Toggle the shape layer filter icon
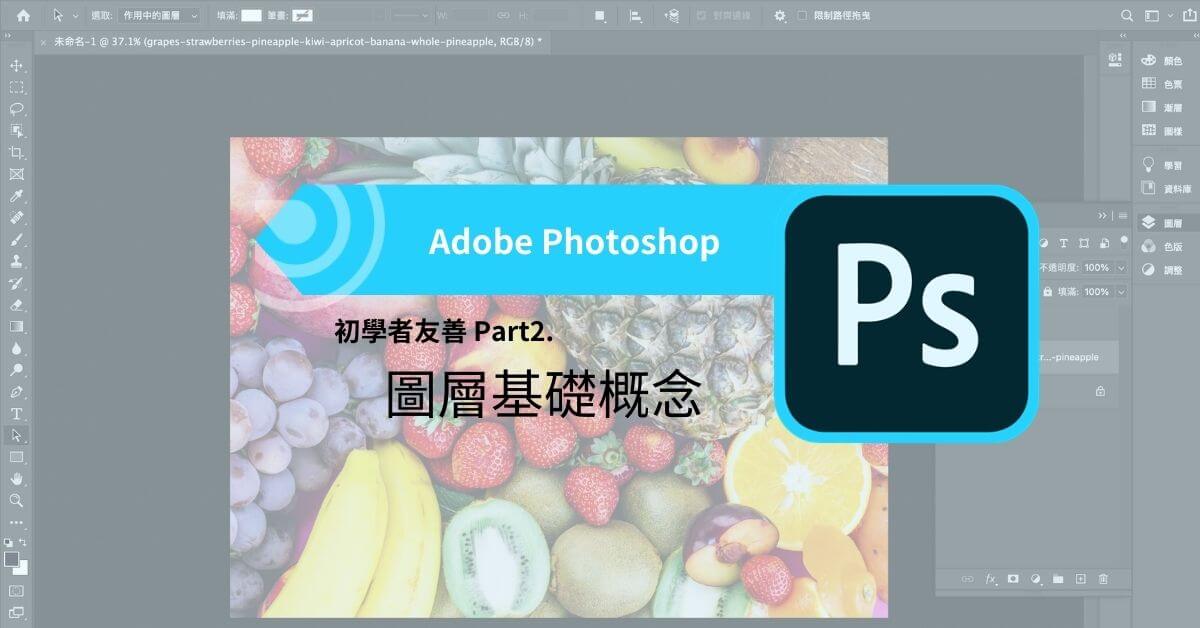Image resolution: width=1200 pixels, height=628 pixels. (1083, 243)
